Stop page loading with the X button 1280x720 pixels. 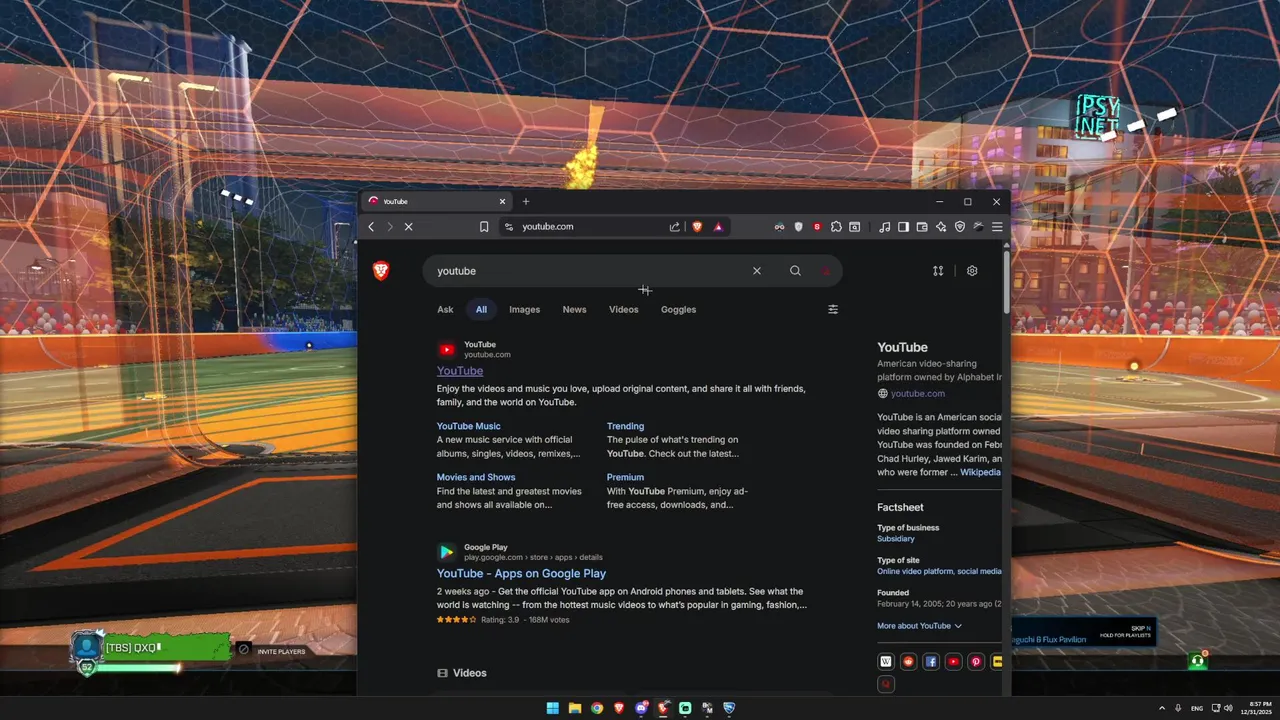click(408, 227)
